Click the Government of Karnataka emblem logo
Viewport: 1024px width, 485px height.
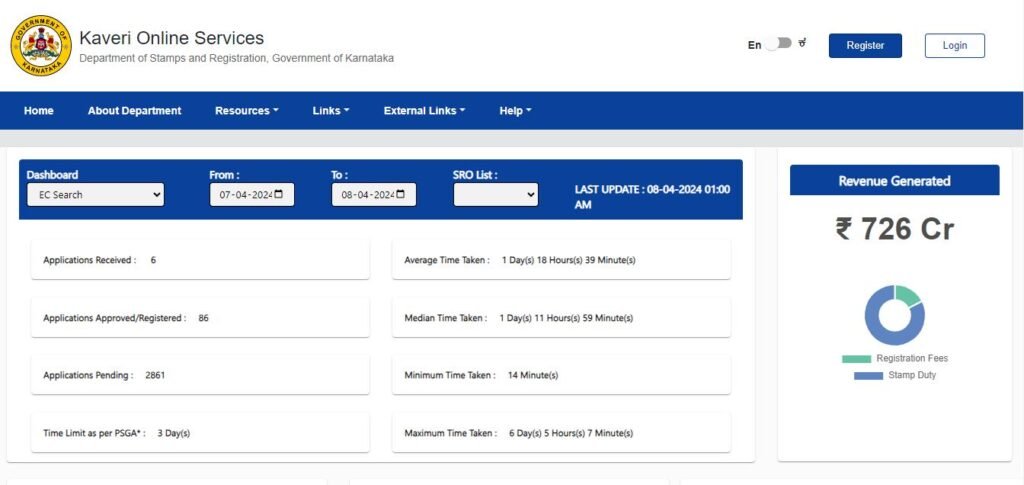click(x=40, y=46)
